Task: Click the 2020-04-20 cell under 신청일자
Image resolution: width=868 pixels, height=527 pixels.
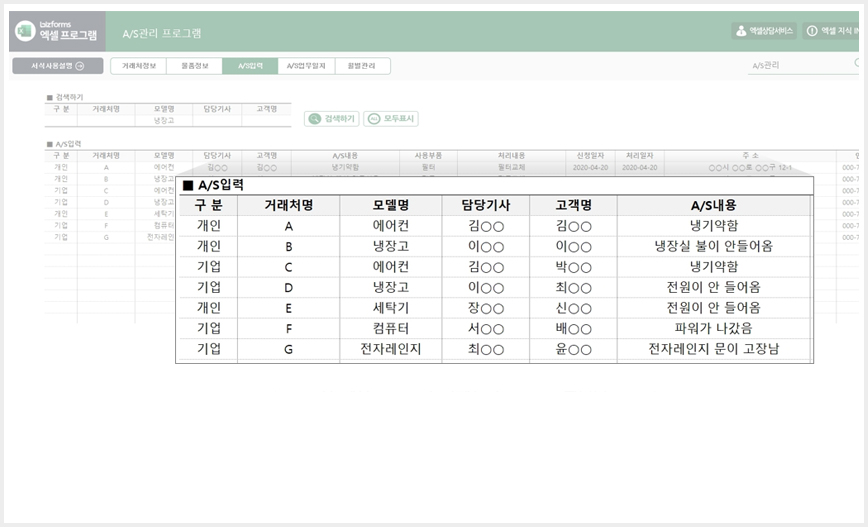Action: click(590, 167)
